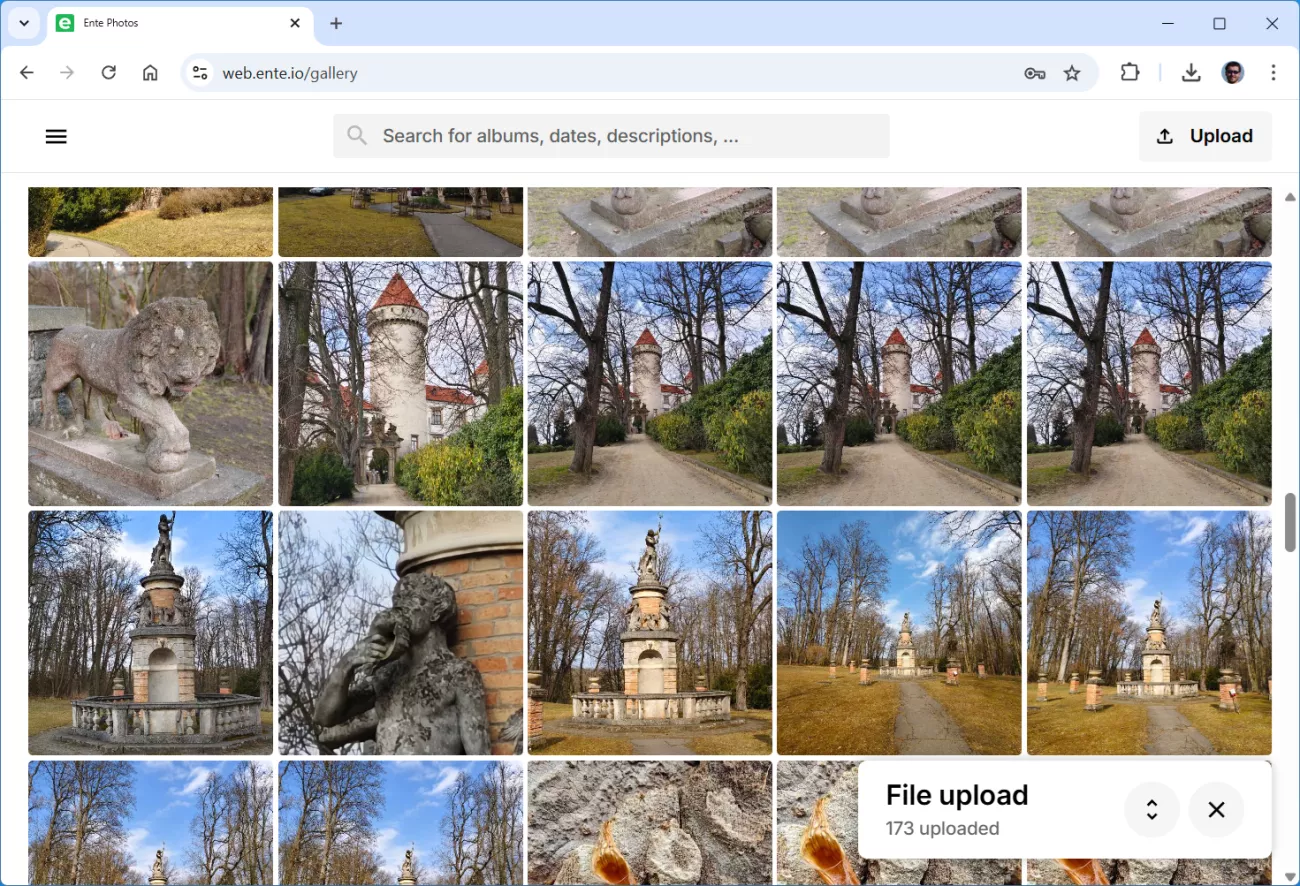Open the Chrome three-dot menu
This screenshot has height=886, width=1300.
pyautogui.click(x=1273, y=73)
